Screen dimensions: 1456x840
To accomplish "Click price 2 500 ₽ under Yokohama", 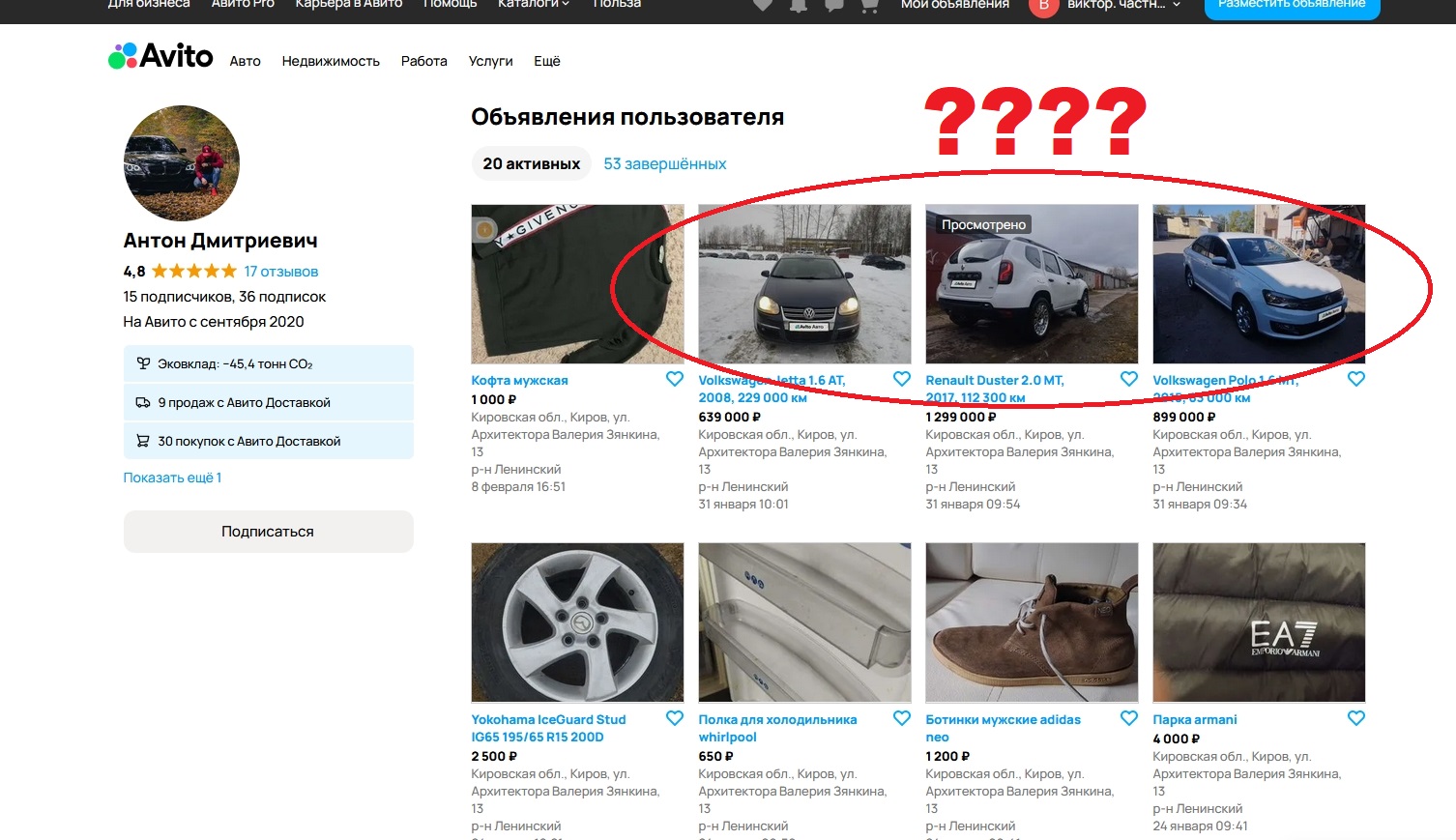I will click(x=494, y=757).
